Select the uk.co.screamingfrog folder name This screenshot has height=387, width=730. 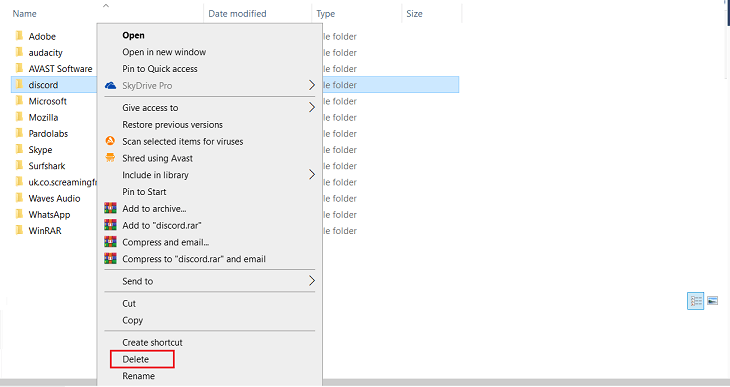click(x=62, y=183)
